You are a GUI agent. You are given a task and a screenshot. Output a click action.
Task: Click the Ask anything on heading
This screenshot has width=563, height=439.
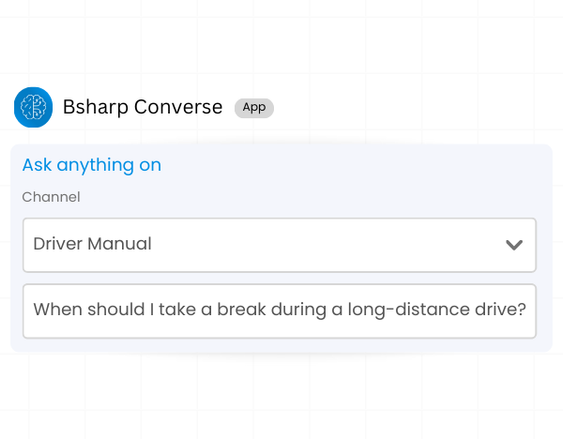92,165
